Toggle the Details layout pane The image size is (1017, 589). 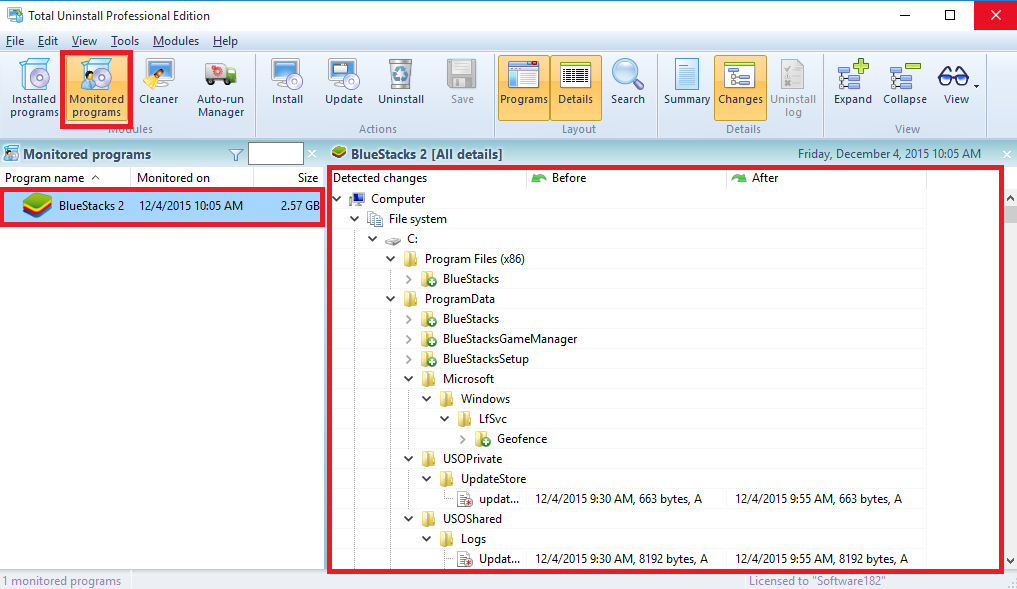pyautogui.click(x=575, y=87)
